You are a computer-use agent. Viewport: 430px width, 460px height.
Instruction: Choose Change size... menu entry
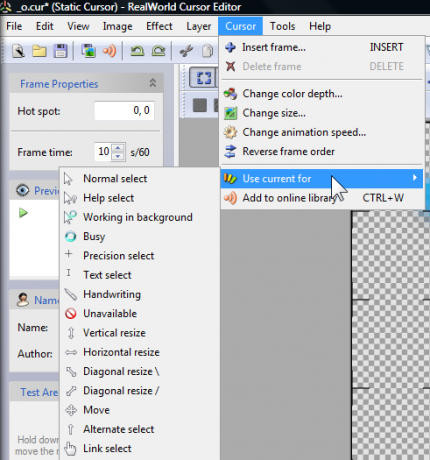tap(322, 113)
